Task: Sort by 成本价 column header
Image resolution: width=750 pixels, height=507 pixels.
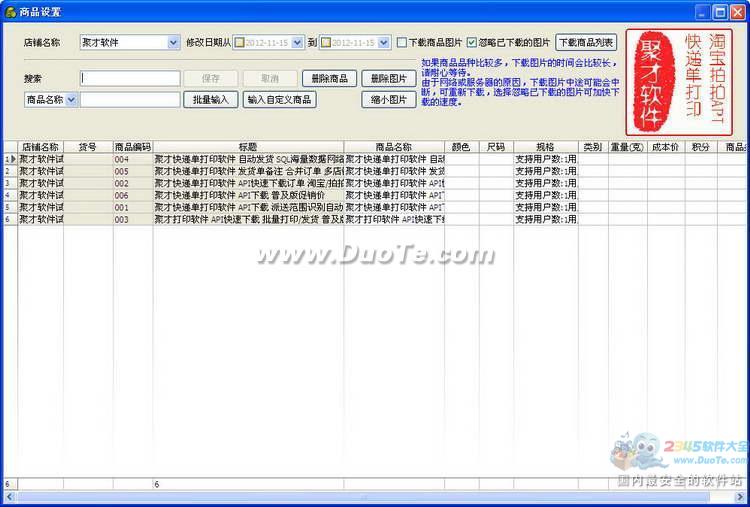Action: click(666, 147)
